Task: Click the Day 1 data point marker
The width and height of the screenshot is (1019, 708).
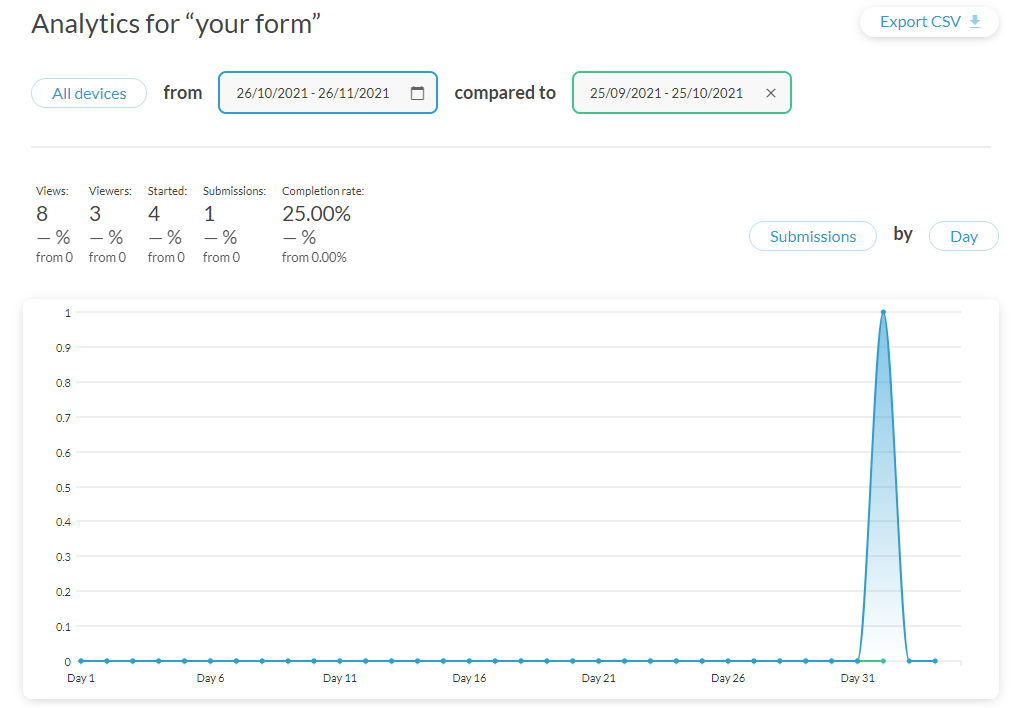Action: (x=80, y=661)
